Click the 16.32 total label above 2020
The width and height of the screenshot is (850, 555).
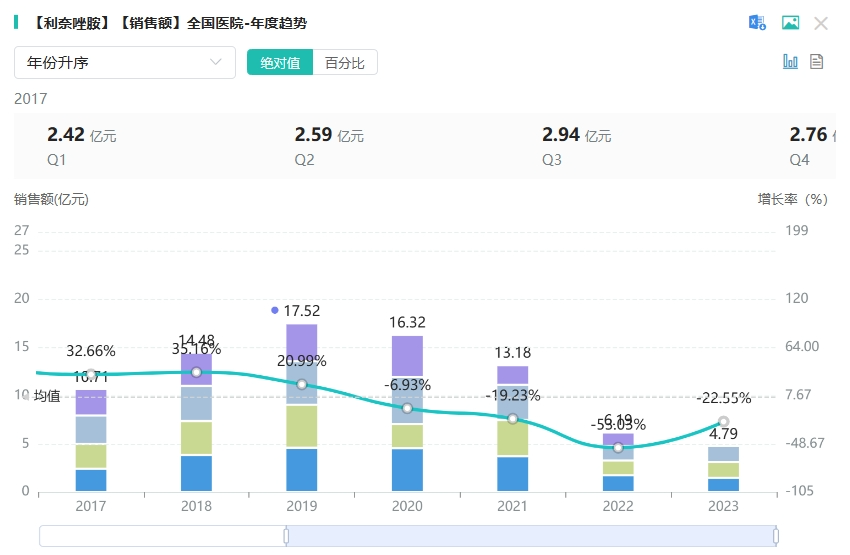pos(407,322)
